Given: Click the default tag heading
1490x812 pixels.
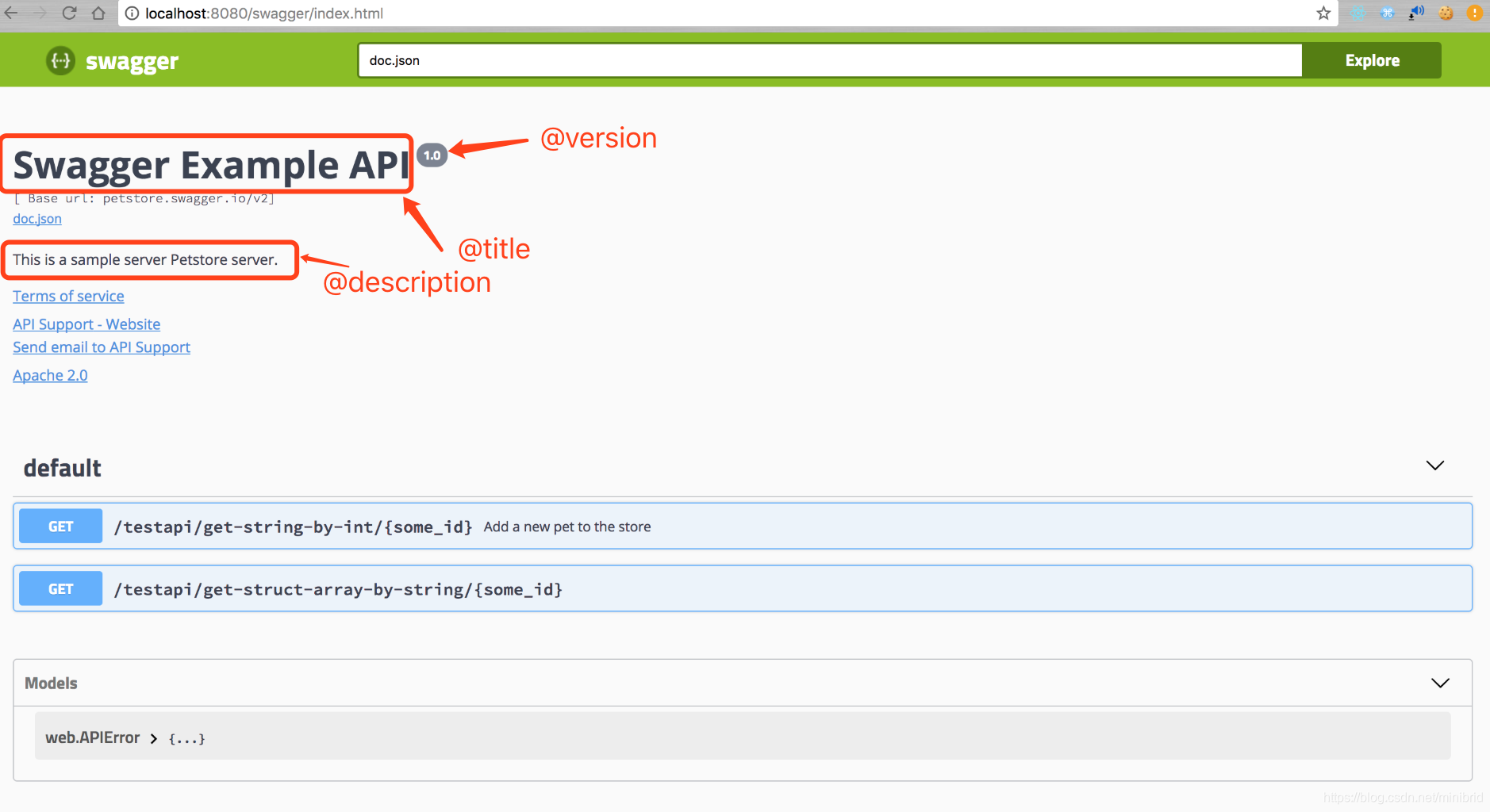Looking at the screenshot, I should click(63, 468).
